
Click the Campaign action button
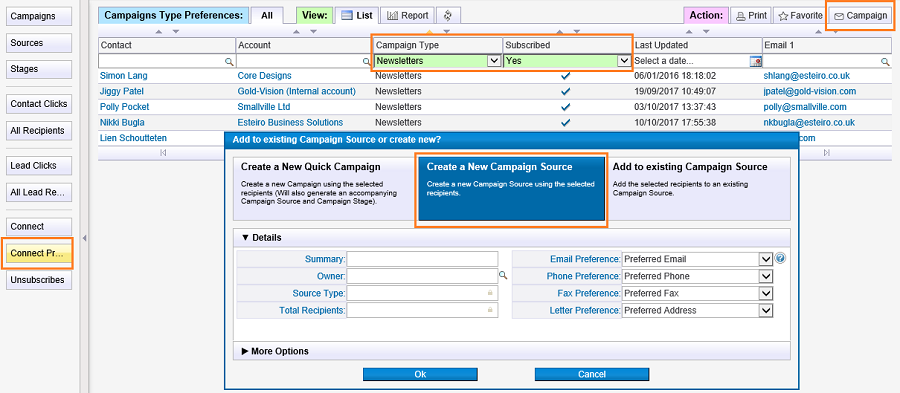pyautogui.click(x=860, y=16)
